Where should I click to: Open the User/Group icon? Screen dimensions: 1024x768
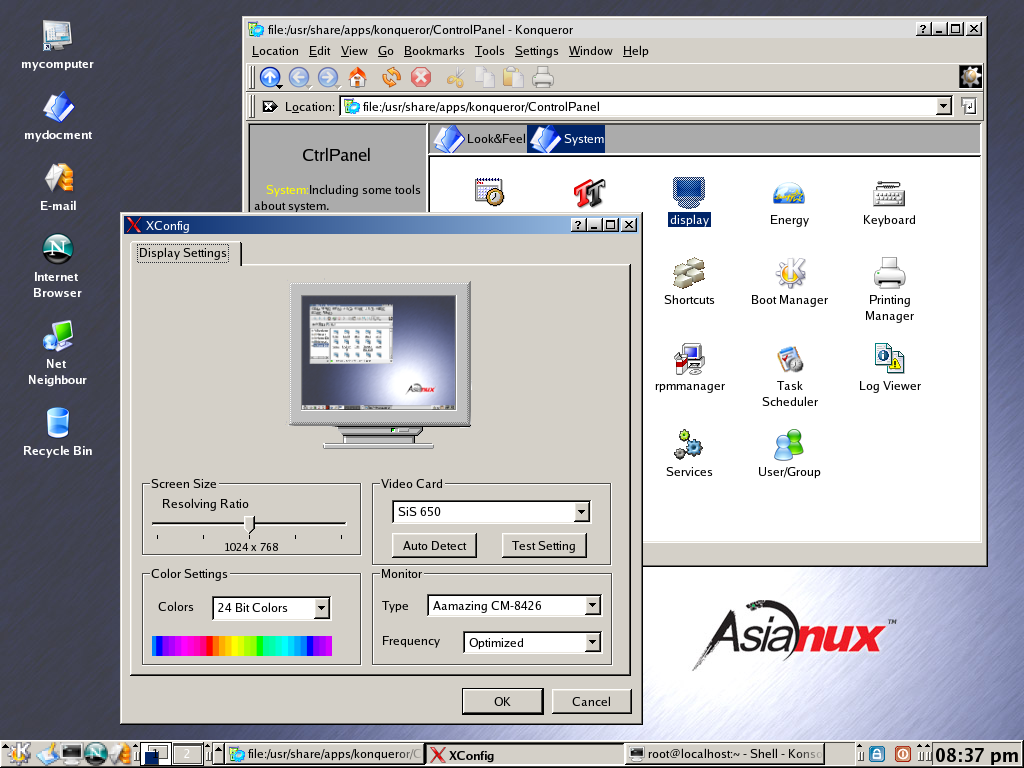point(789,445)
